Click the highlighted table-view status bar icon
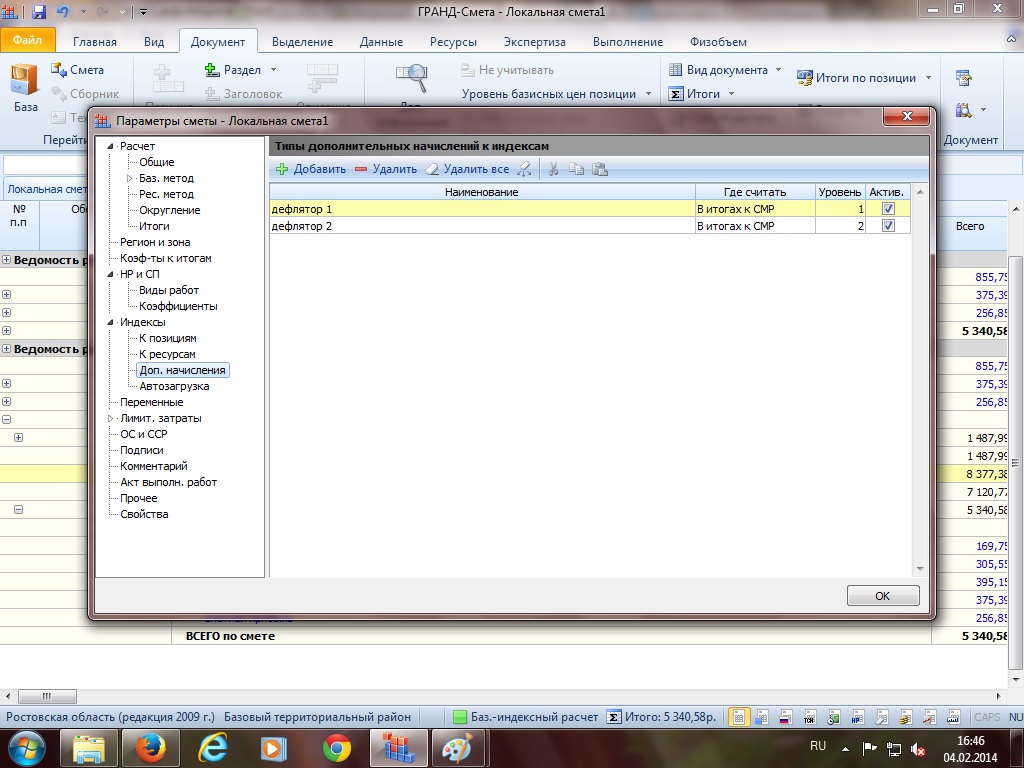This screenshot has height=768, width=1024. pyautogui.click(x=738, y=717)
